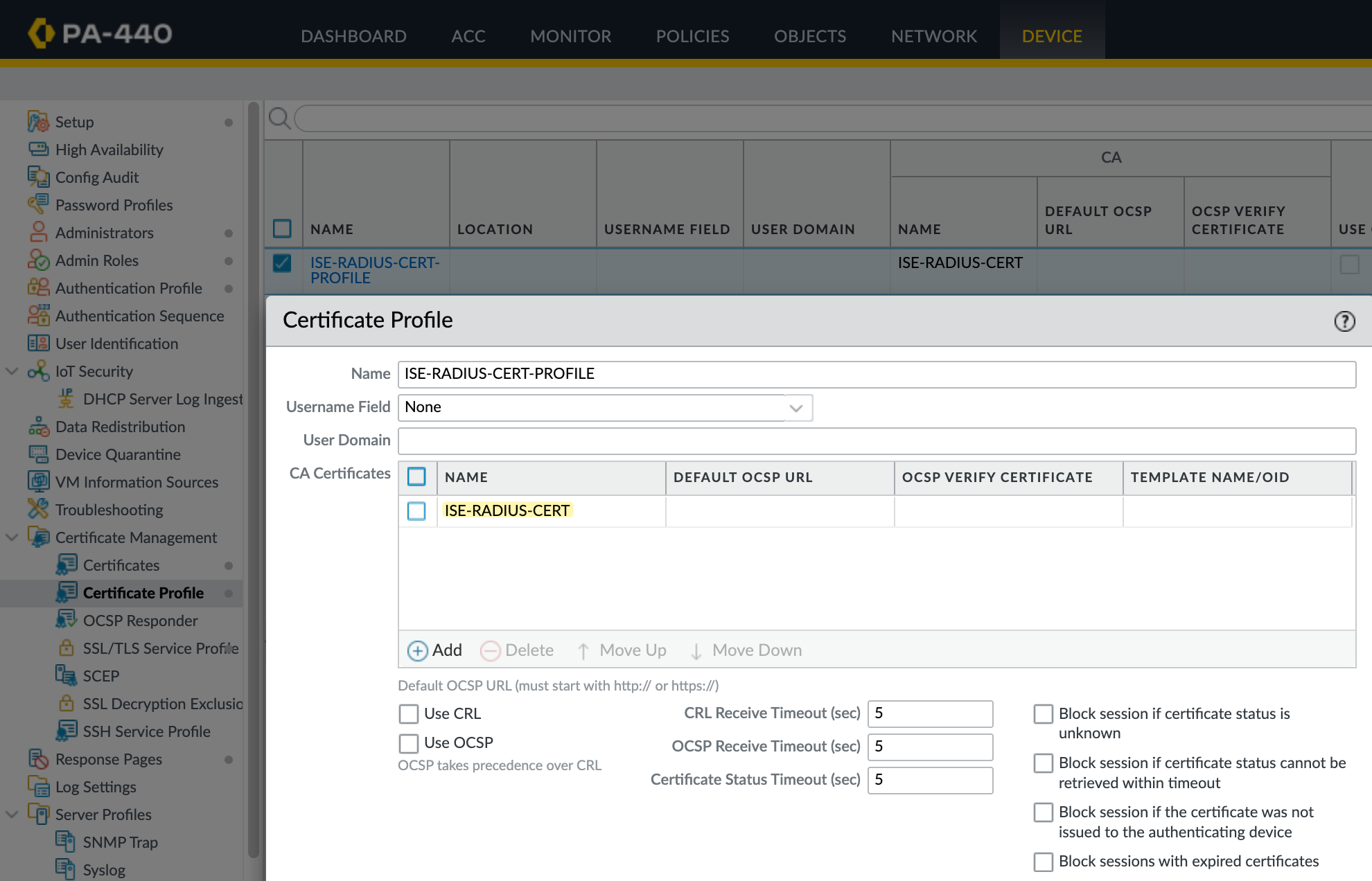Screen dimensions: 1372x881
Task: Click the OCSP Responder sidebar icon
Action: [67, 620]
